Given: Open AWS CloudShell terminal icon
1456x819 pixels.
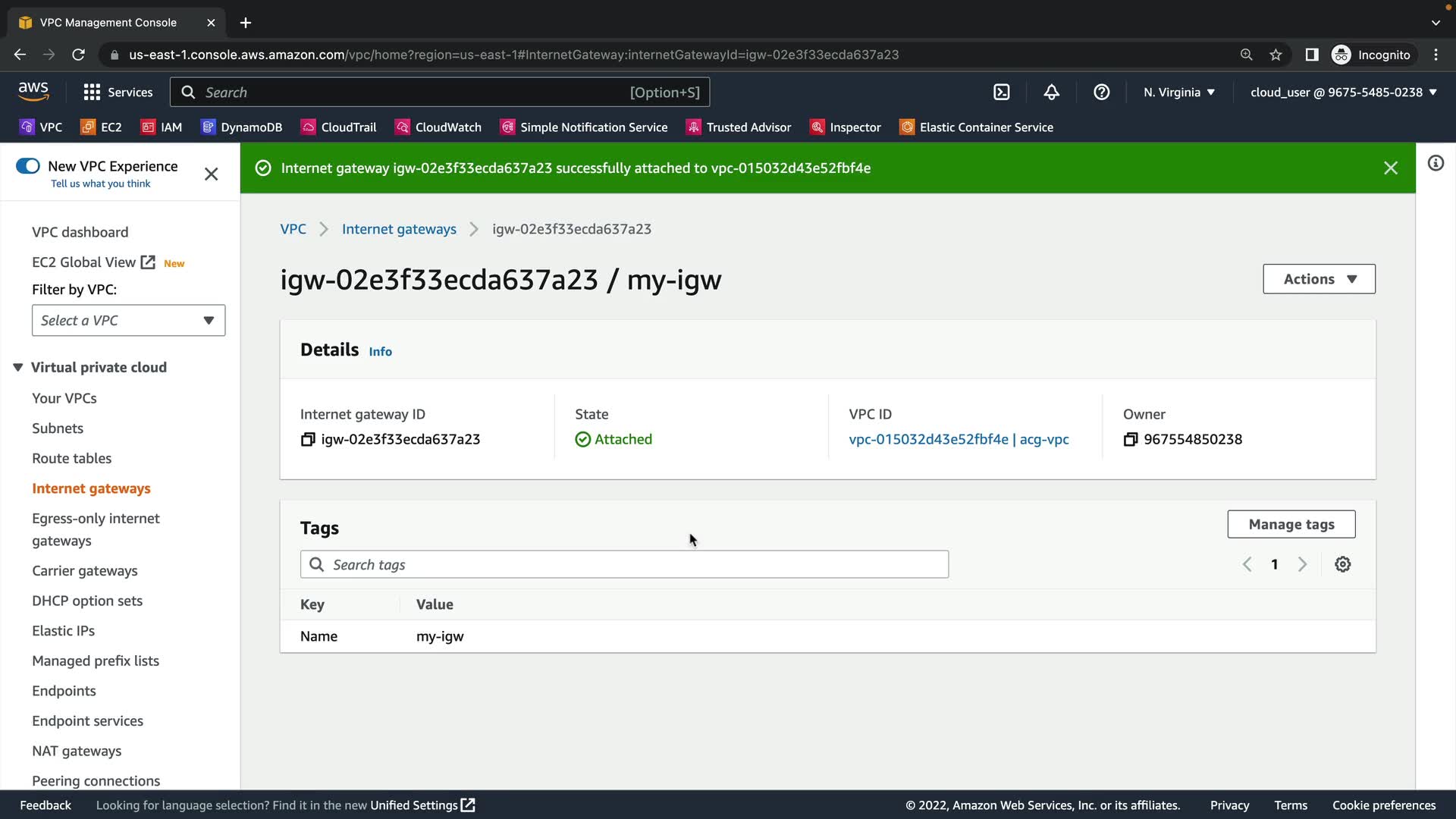Looking at the screenshot, I should click(1001, 93).
